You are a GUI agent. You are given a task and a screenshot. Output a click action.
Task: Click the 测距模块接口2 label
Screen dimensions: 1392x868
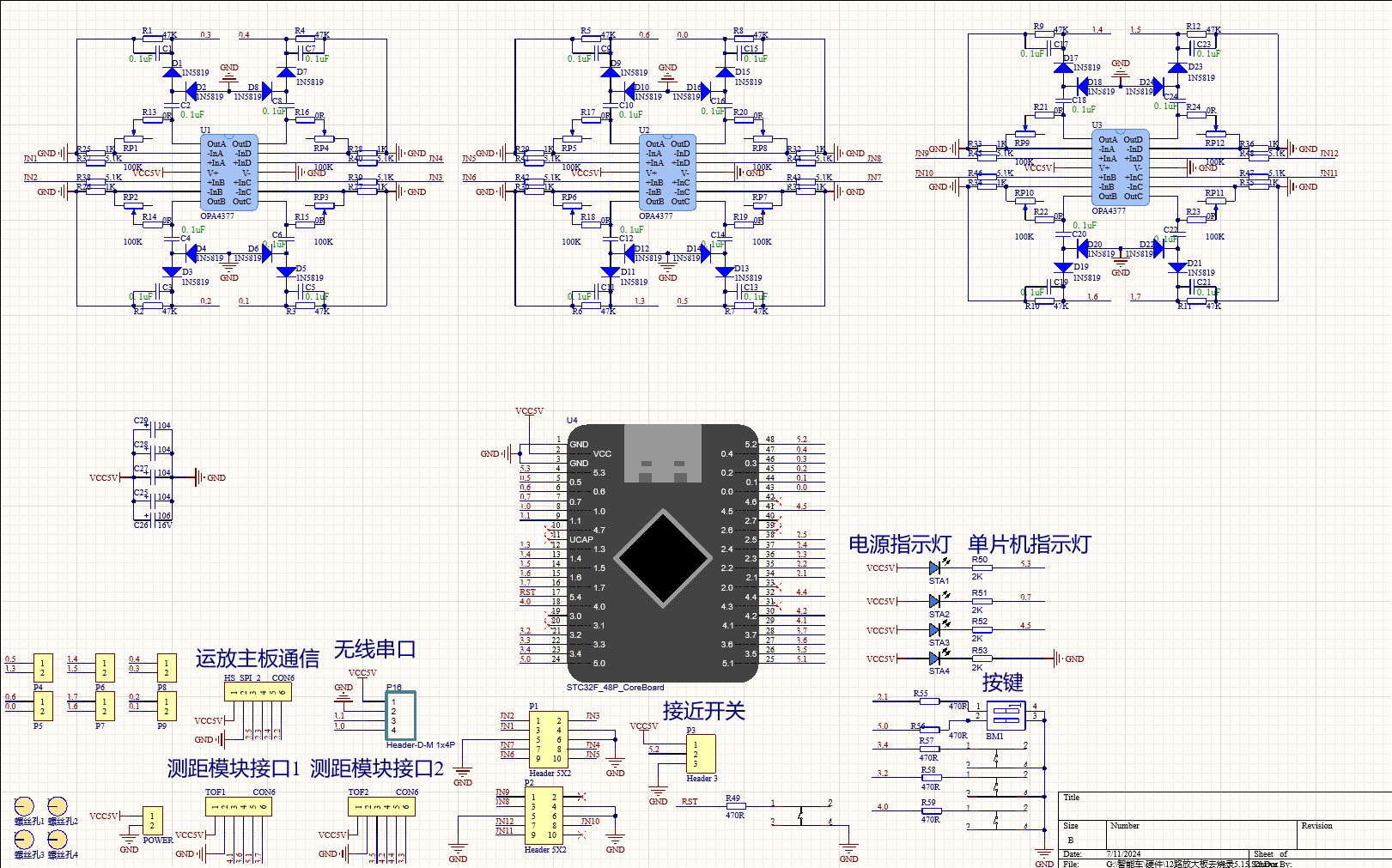pyautogui.click(x=376, y=768)
